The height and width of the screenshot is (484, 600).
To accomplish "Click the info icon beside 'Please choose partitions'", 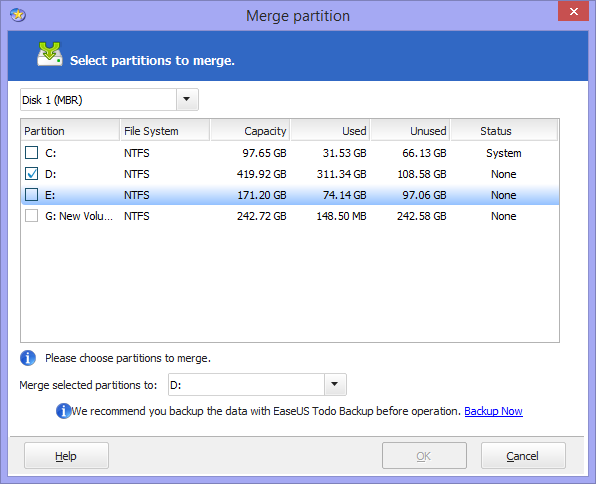I will pos(28,358).
